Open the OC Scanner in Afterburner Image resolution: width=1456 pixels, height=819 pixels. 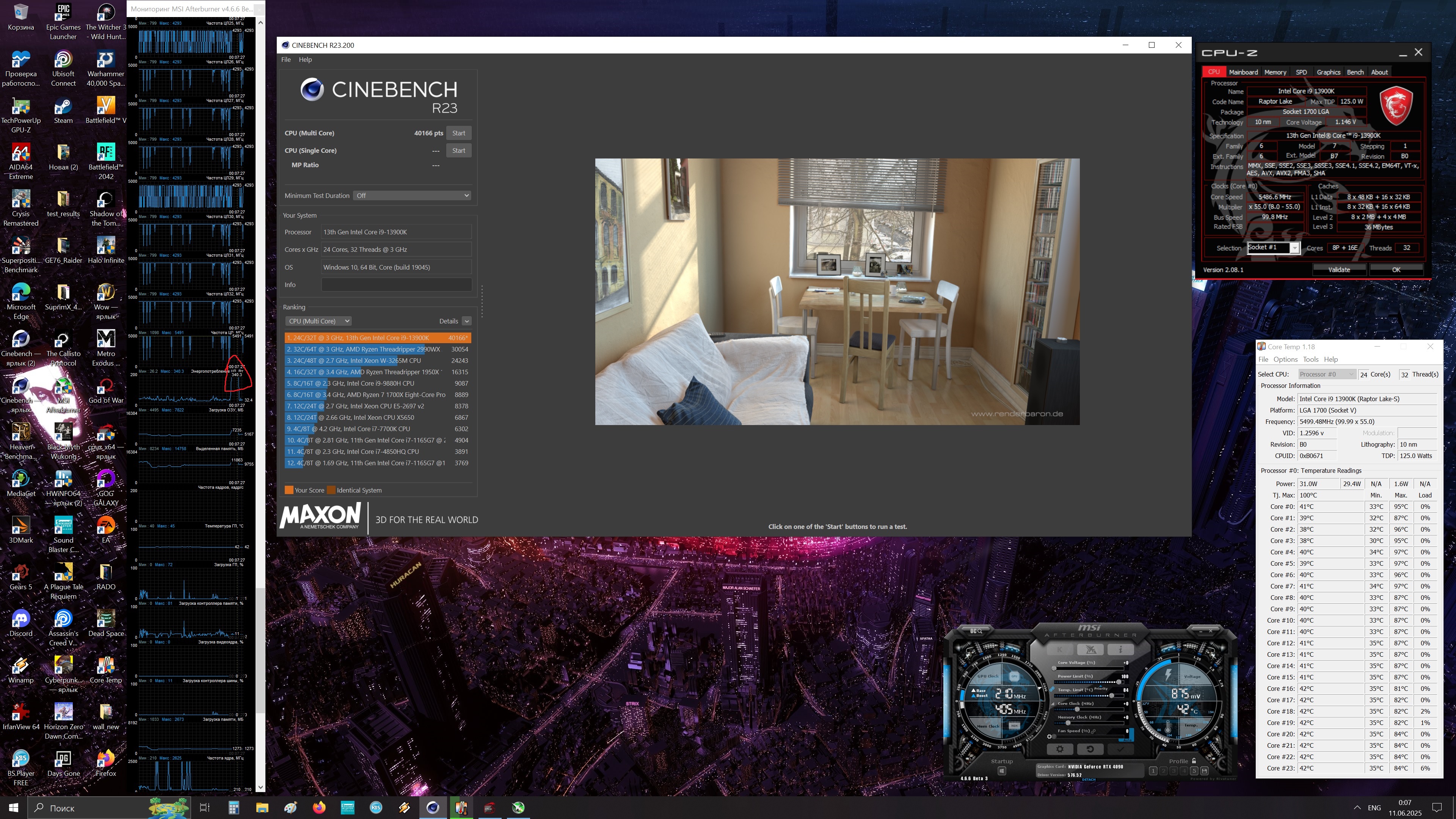976,631
